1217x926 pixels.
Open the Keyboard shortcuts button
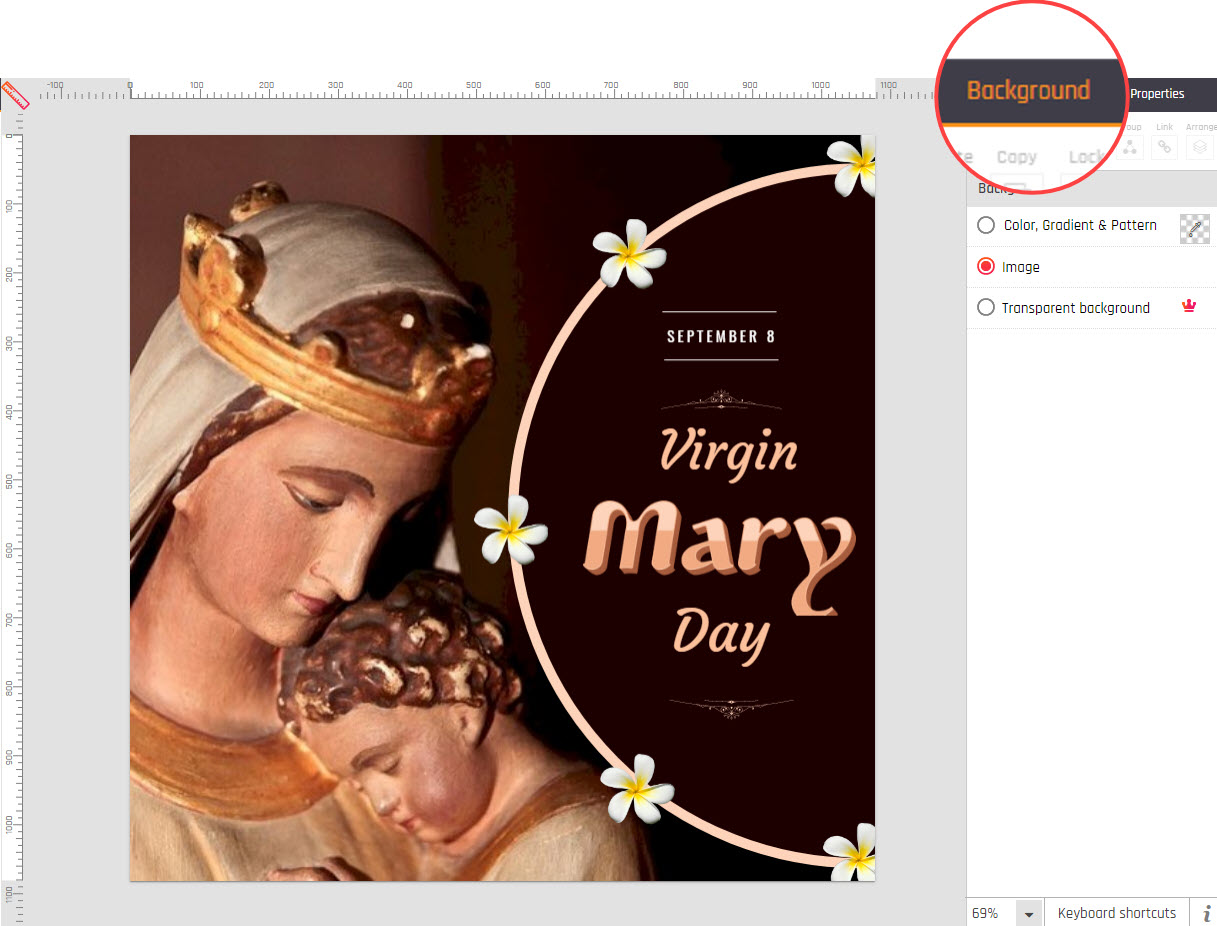coord(1116,913)
